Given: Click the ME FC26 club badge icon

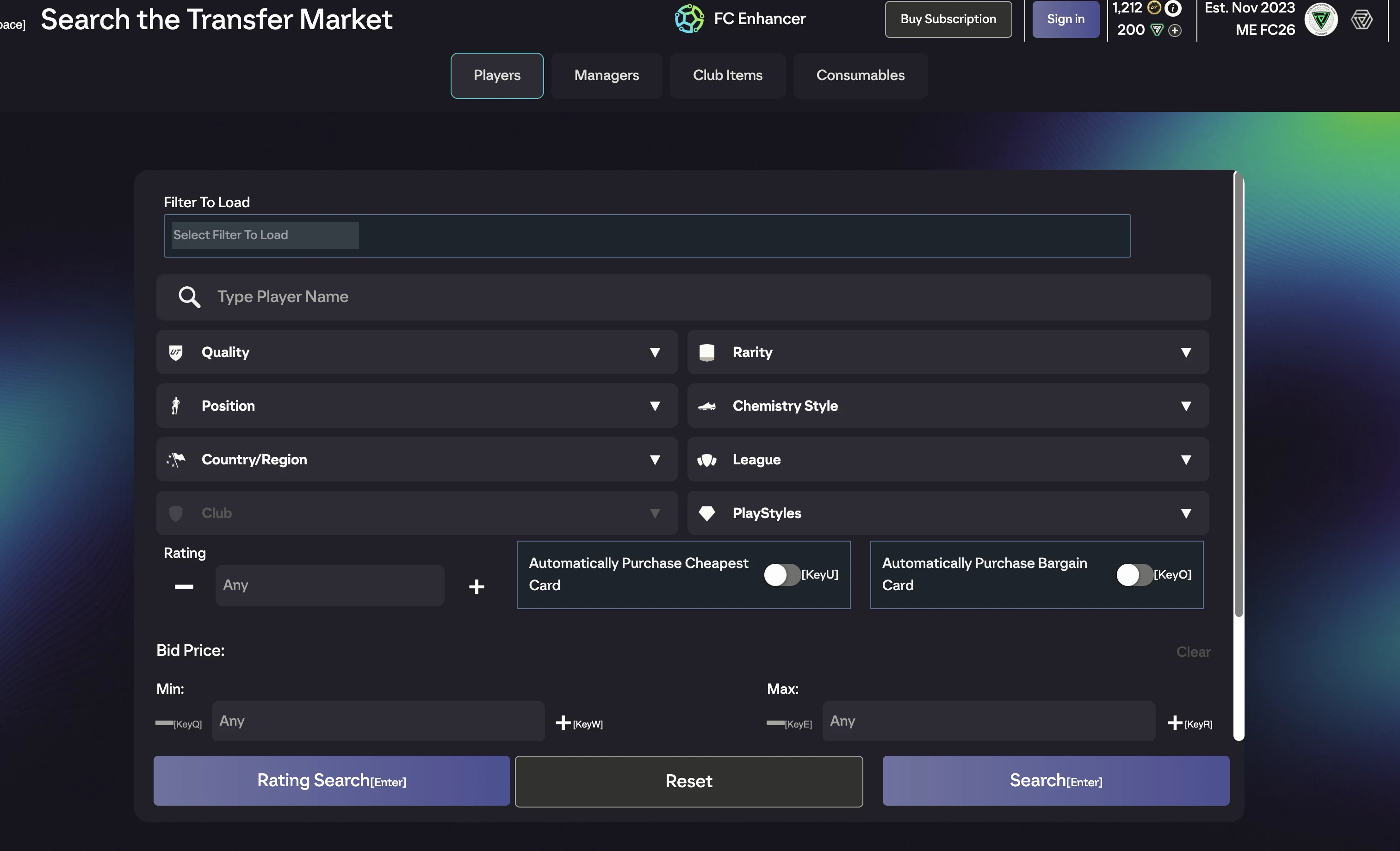Looking at the screenshot, I should tap(1320, 19).
